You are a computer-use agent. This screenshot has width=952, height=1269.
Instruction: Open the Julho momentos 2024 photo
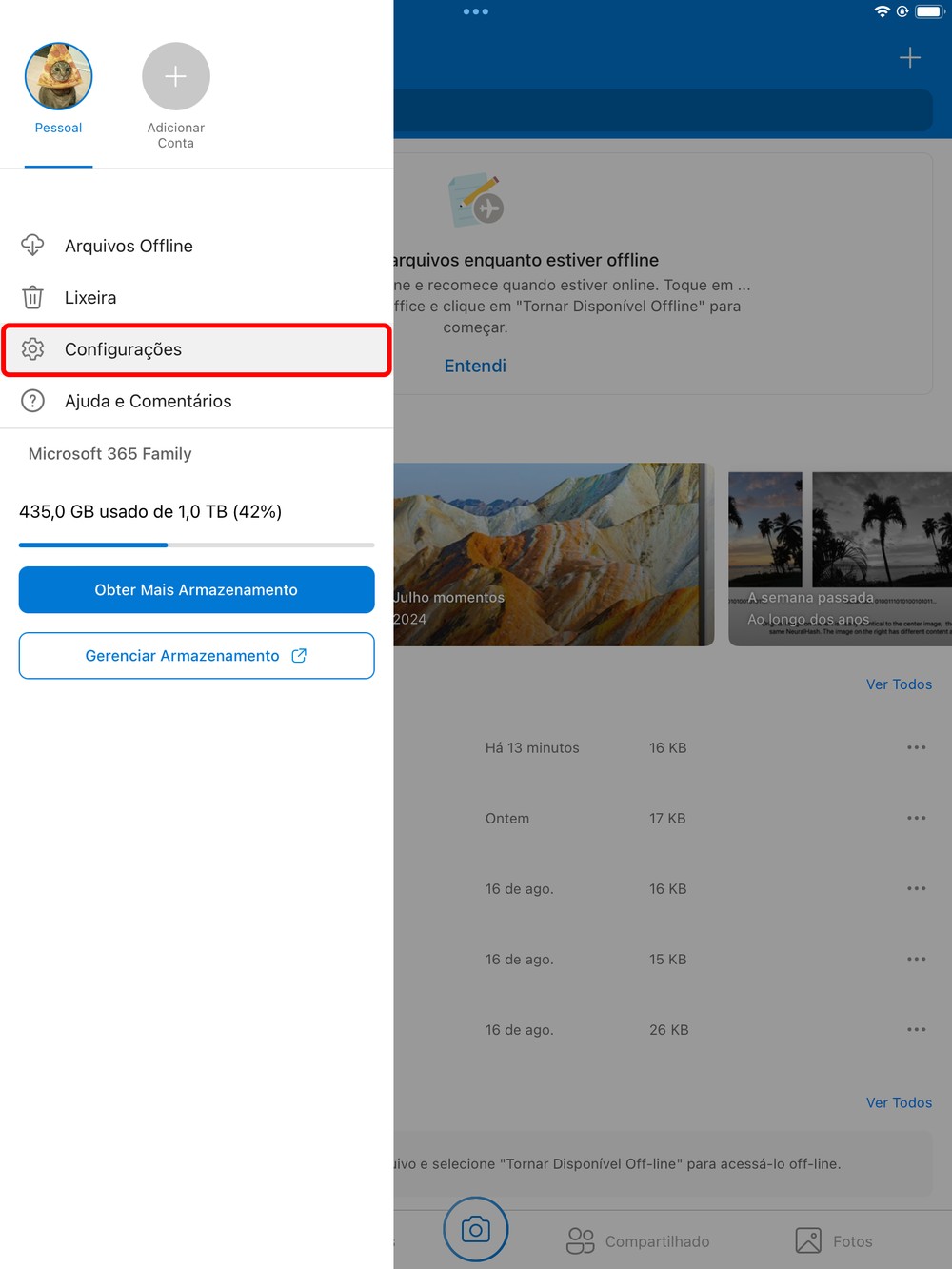[x=552, y=554]
